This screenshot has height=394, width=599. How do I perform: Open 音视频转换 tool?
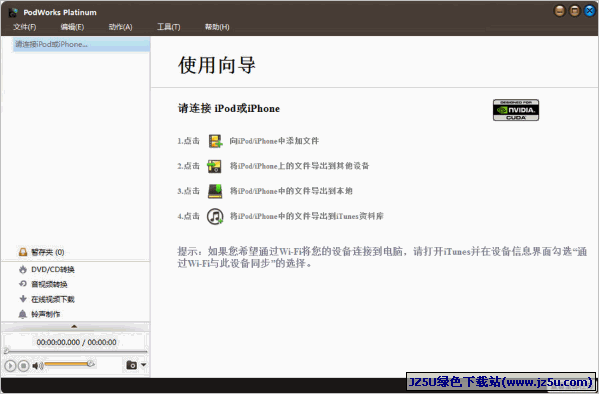point(49,284)
